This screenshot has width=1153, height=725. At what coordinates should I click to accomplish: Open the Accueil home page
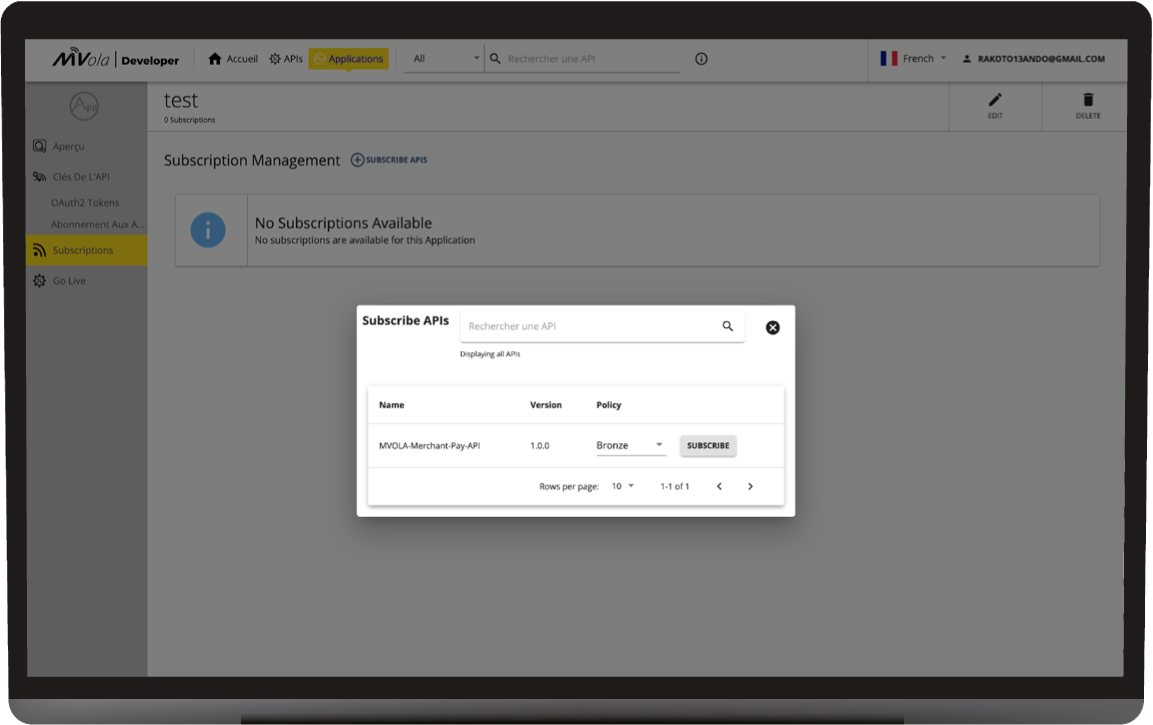233,59
